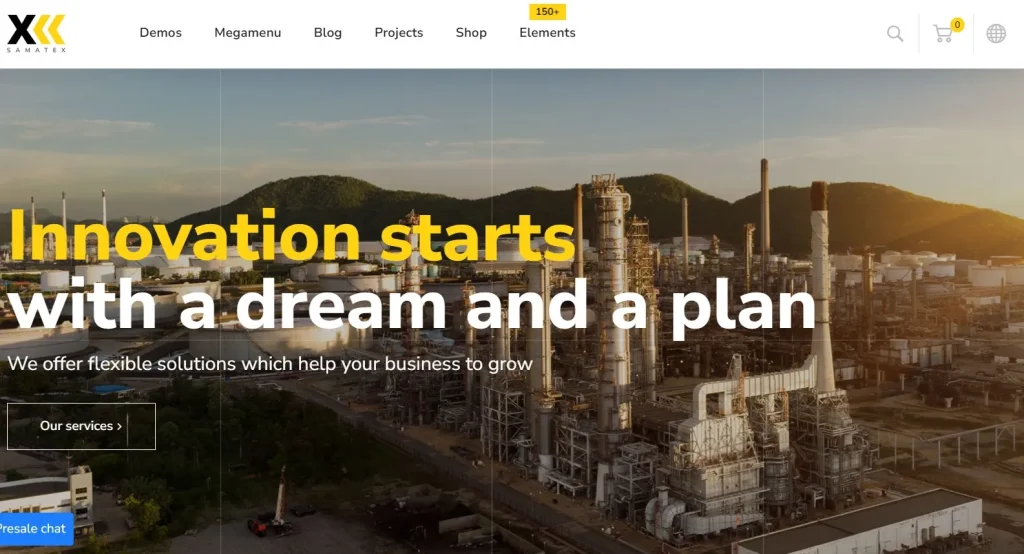Click the SAMATEX text beneath the logo

point(37,50)
